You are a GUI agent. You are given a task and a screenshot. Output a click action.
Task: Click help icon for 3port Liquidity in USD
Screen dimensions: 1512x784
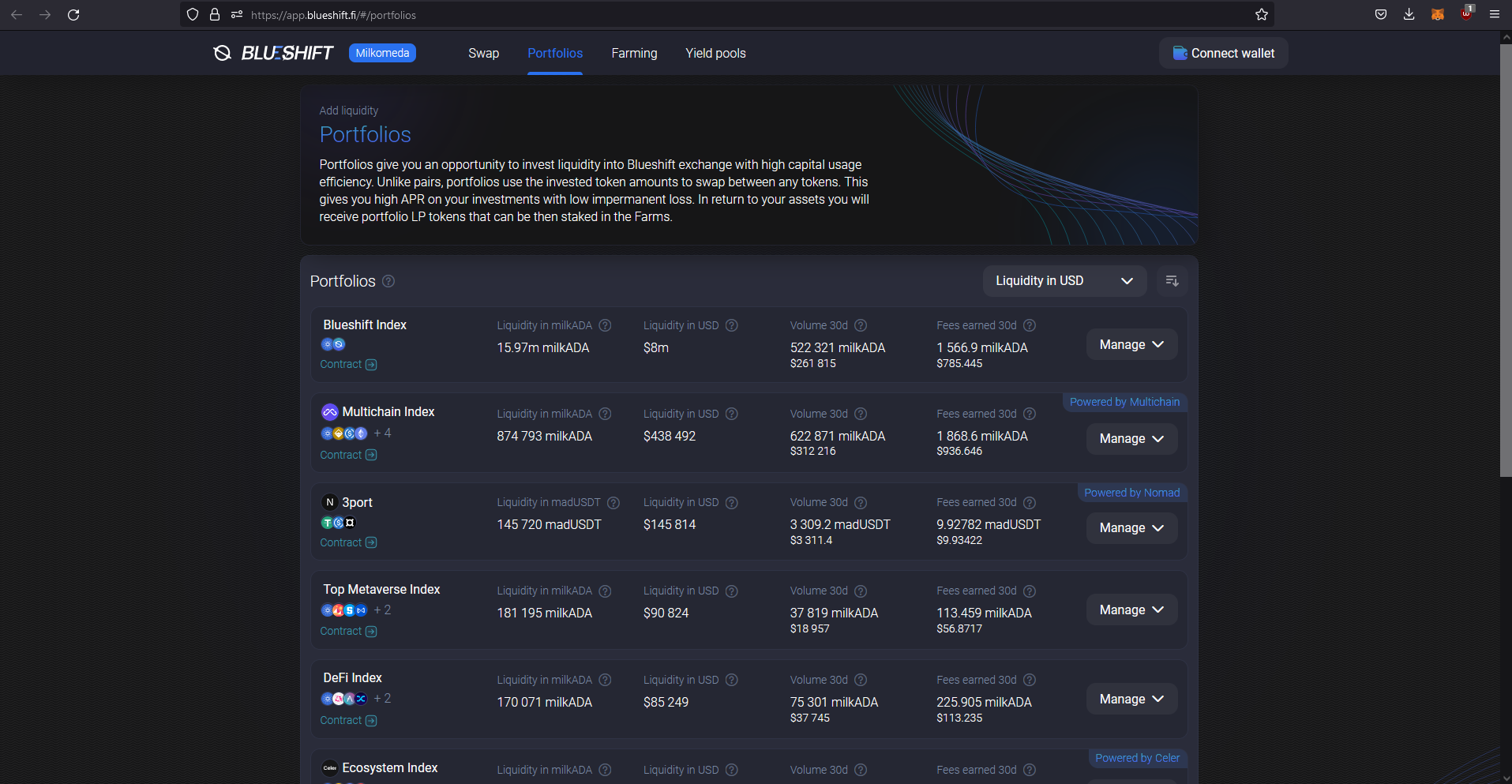(x=732, y=503)
